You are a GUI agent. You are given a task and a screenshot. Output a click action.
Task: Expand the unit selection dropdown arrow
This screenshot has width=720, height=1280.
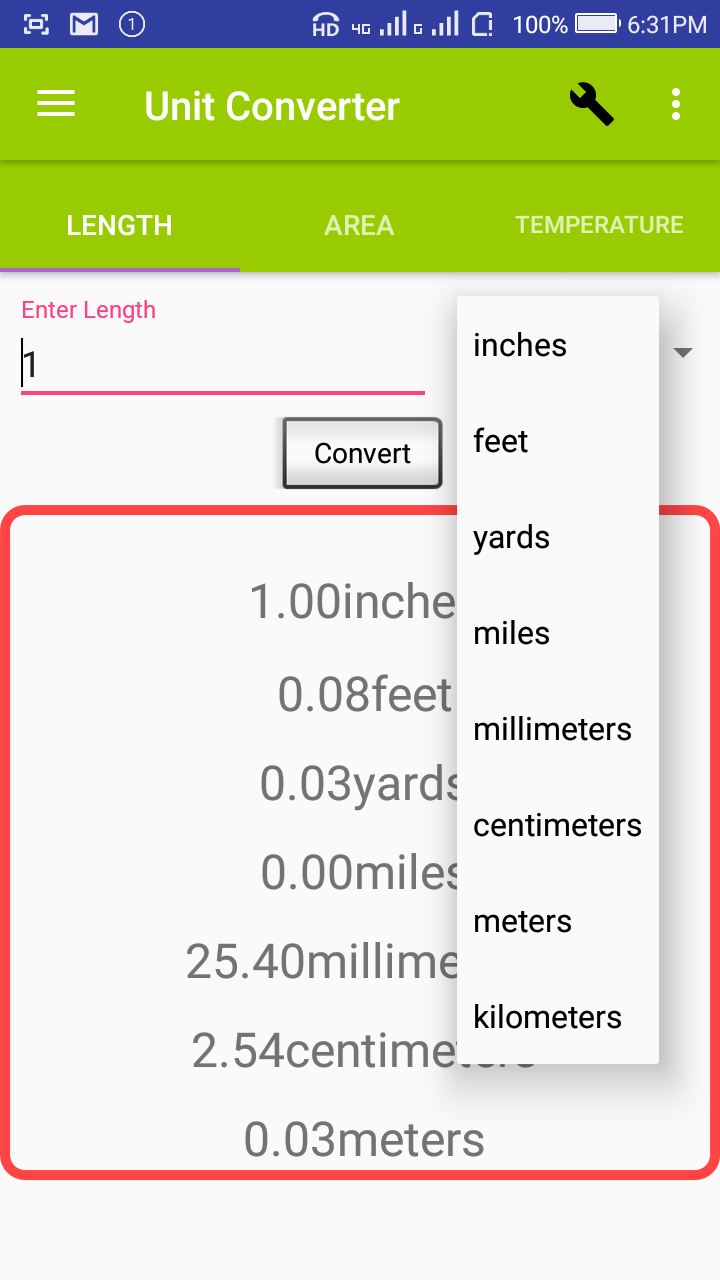pyautogui.click(x=682, y=352)
